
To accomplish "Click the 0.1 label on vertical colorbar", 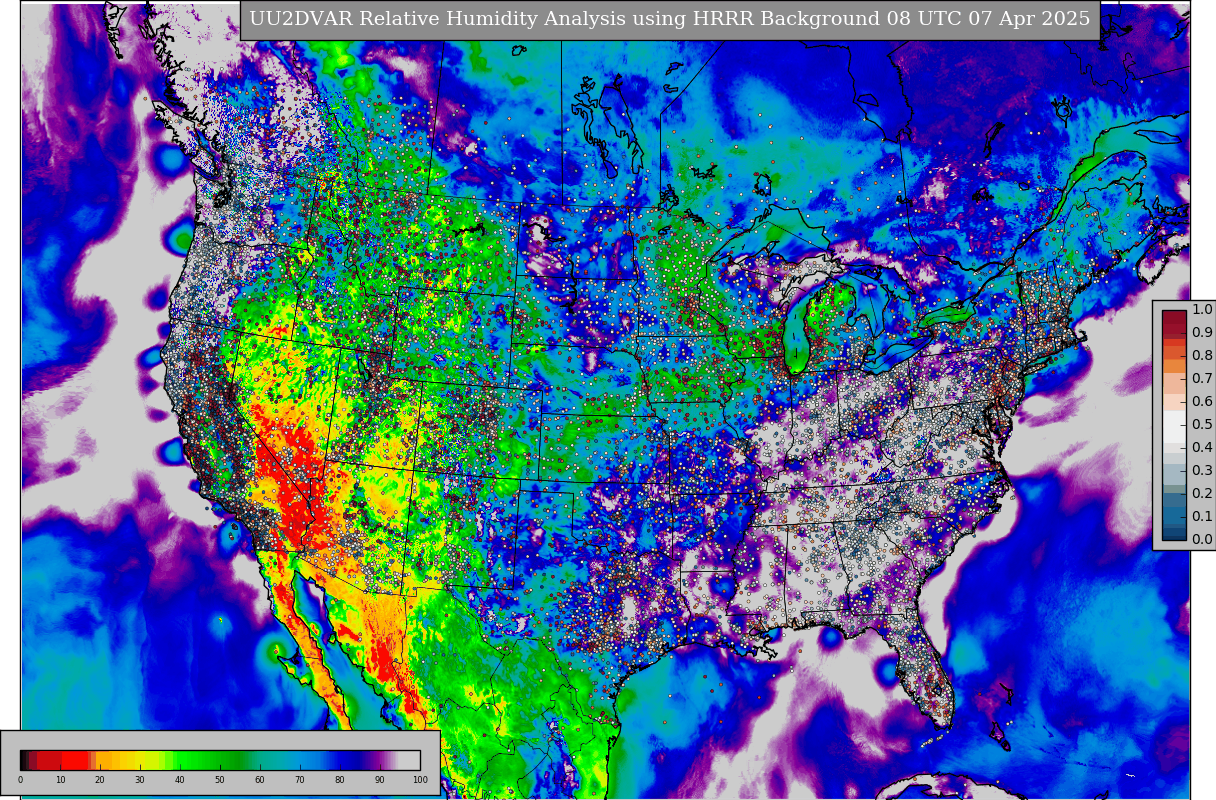I will point(1202,516).
